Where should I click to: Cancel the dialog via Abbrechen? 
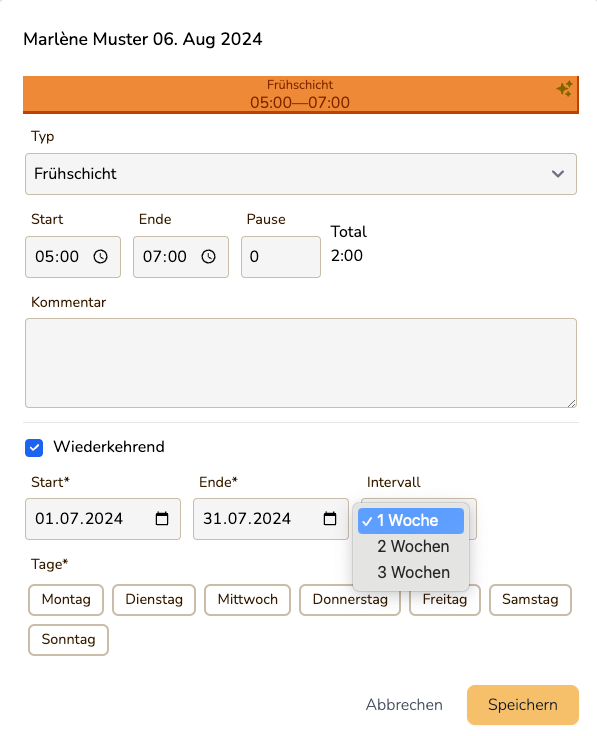click(404, 705)
